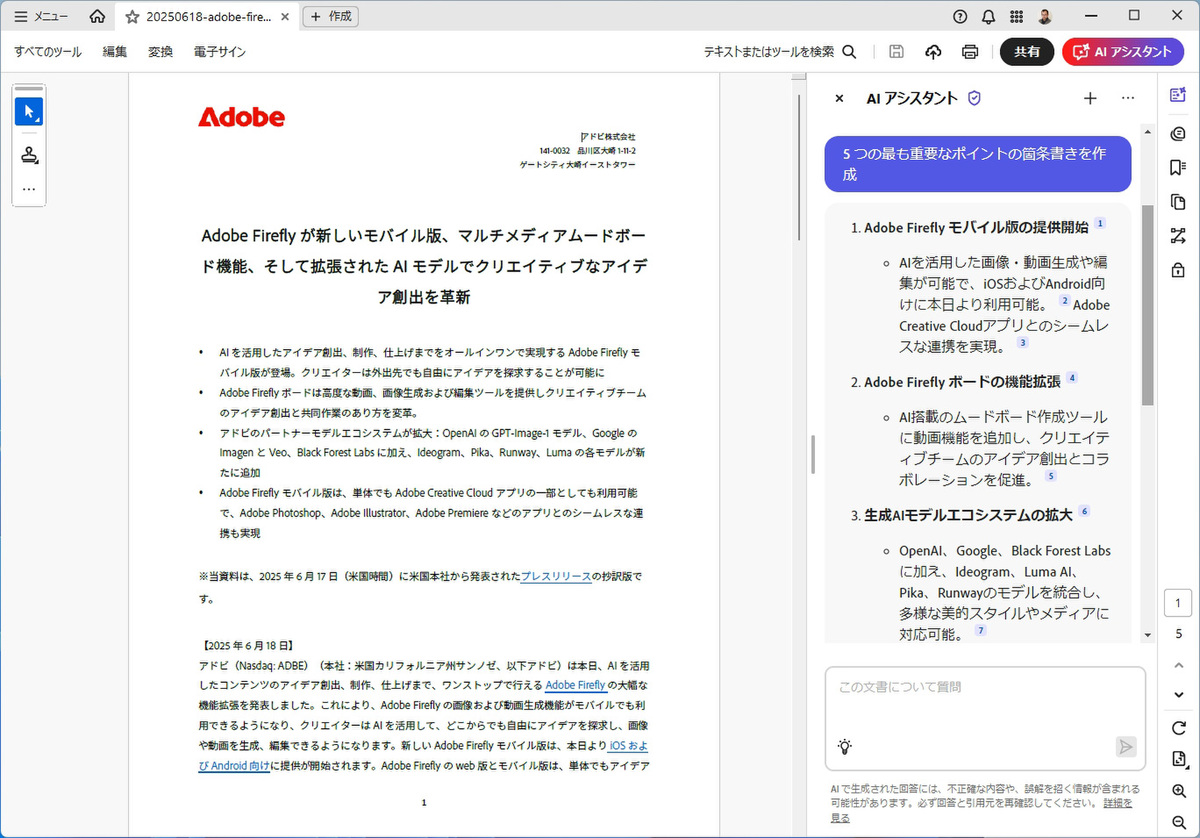Open the stamp signature tool
The width and height of the screenshot is (1200, 838).
[x=29, y=154]
